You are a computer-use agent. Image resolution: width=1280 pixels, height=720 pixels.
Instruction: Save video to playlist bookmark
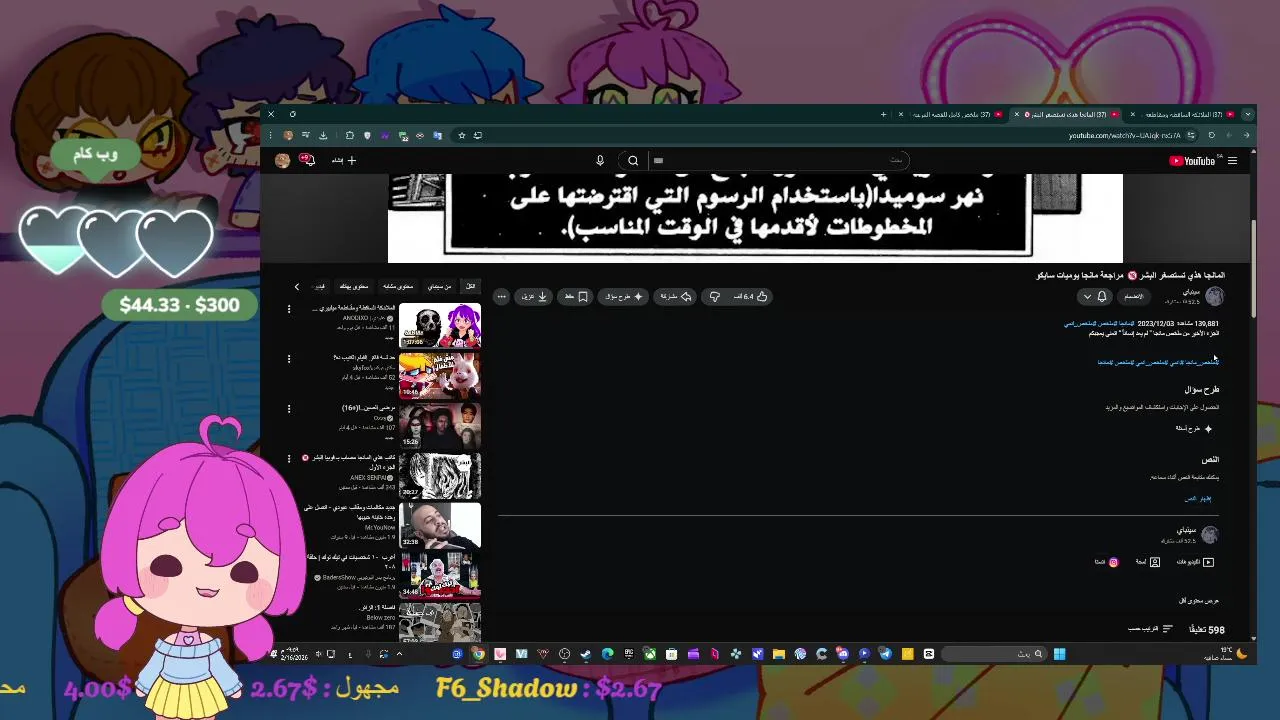[577, 296]
